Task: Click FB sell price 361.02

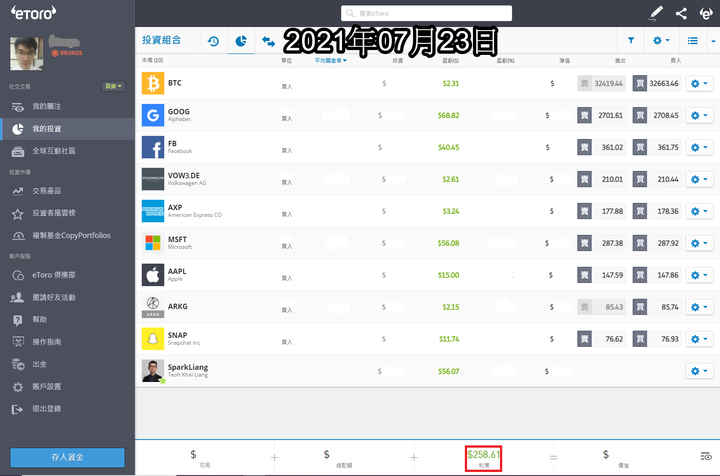Action: click(602, 147)
